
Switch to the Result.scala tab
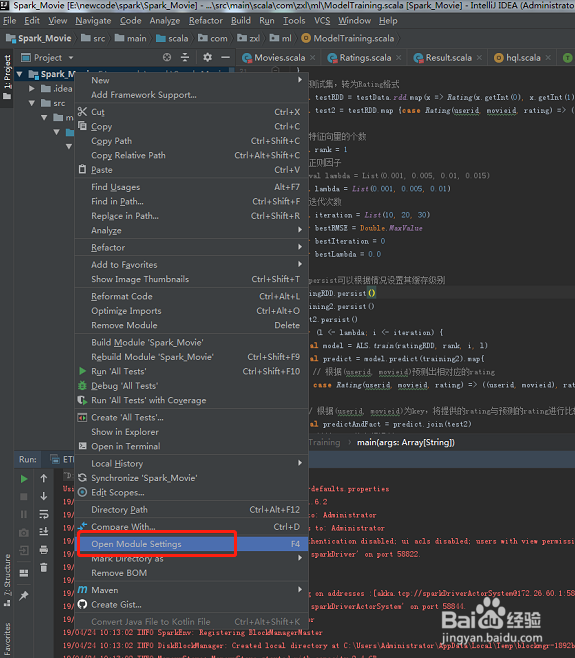pos(448,58)
